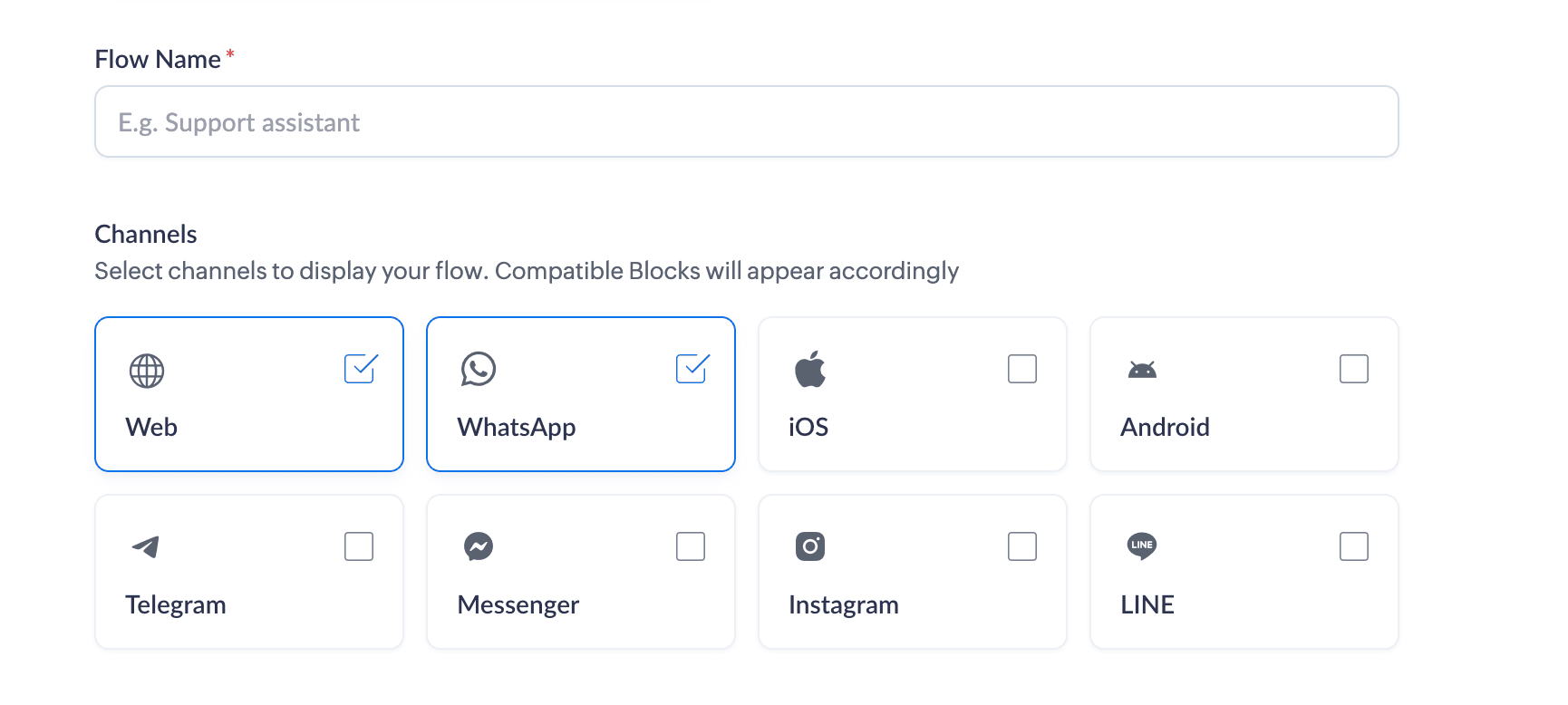Click the Instagram channel label
The image size is (1568, 705).
coord(844,604)
